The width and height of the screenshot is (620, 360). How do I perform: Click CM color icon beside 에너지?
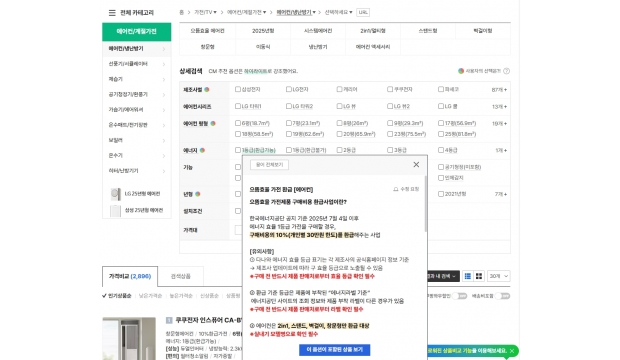pos(202,150)
